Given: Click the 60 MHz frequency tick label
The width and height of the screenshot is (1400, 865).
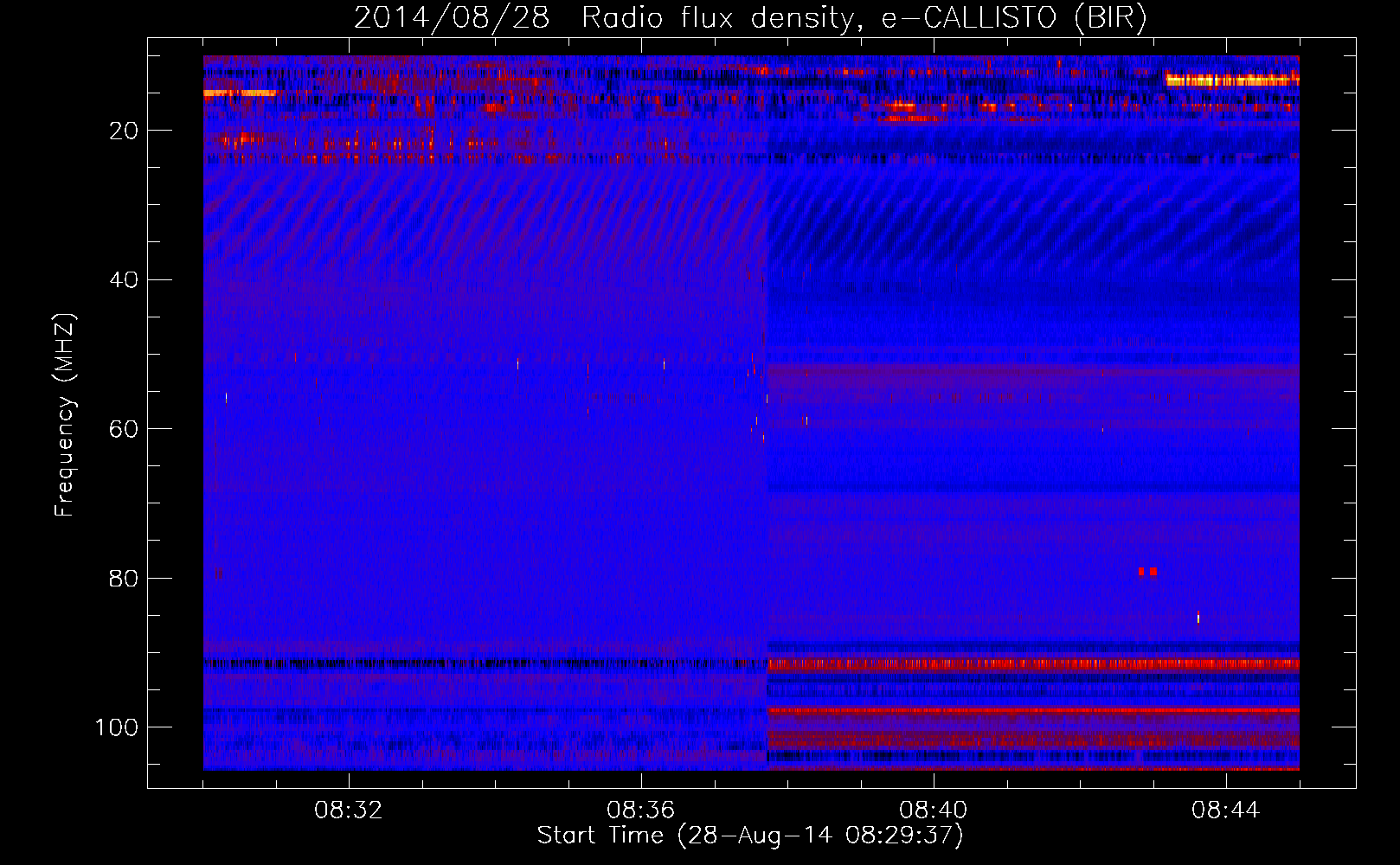Looking at the screenshot, I should pos(124,429).
